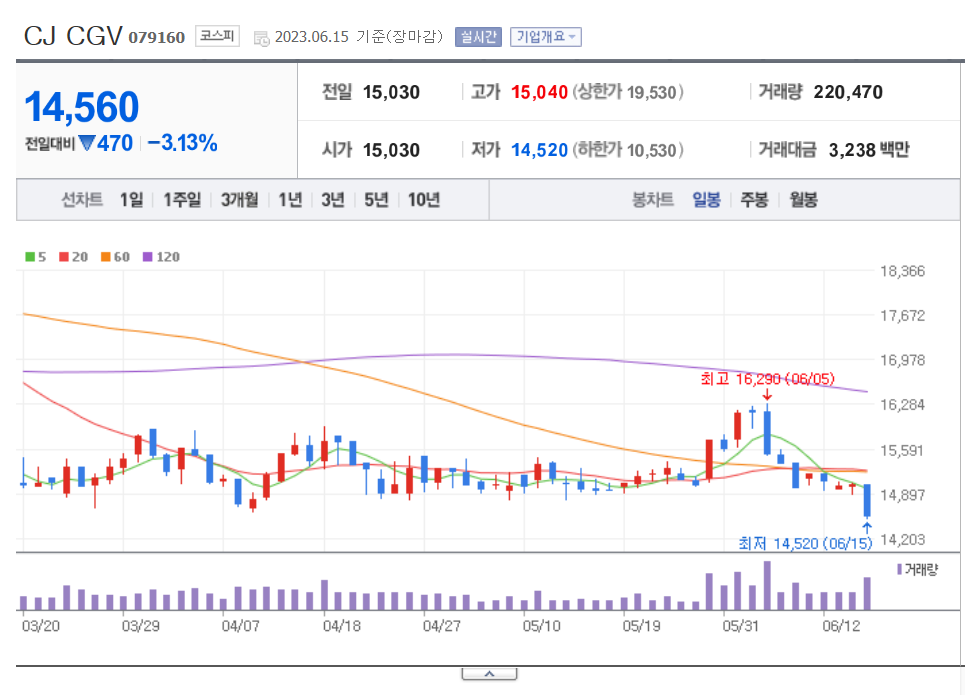Viewport: 965px width, 695px height.
Task: Click the 04/27 date axis label
Action: tap(441, 626)
